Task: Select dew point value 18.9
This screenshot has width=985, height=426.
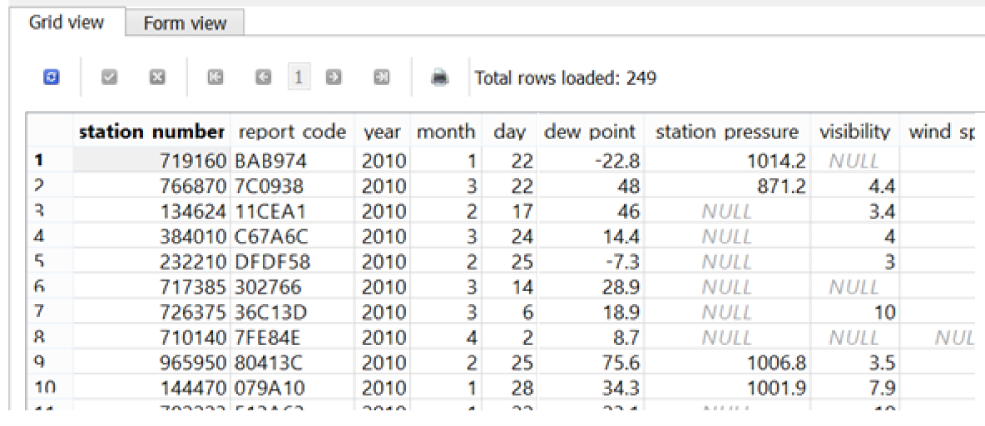Action: [590, 312]
